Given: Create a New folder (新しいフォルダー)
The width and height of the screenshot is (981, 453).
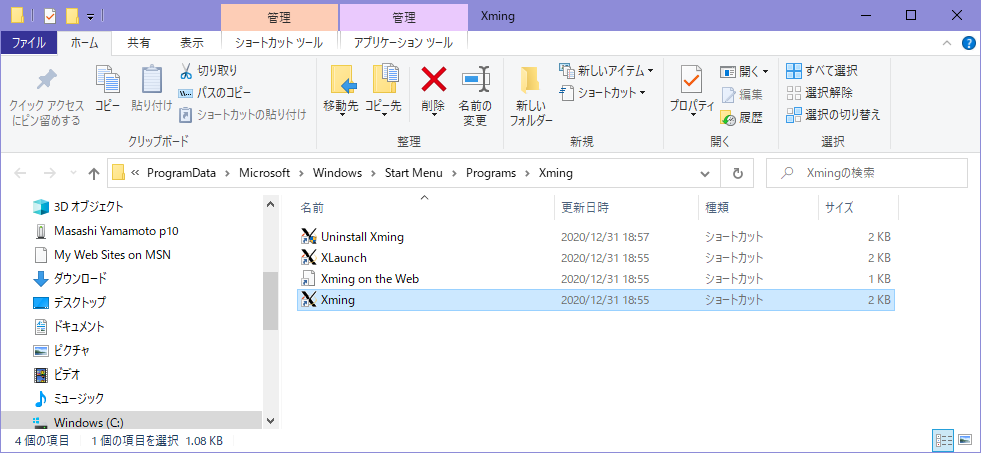Looking at the screenshot, I should pyautogui.click(x=531, y=96).
